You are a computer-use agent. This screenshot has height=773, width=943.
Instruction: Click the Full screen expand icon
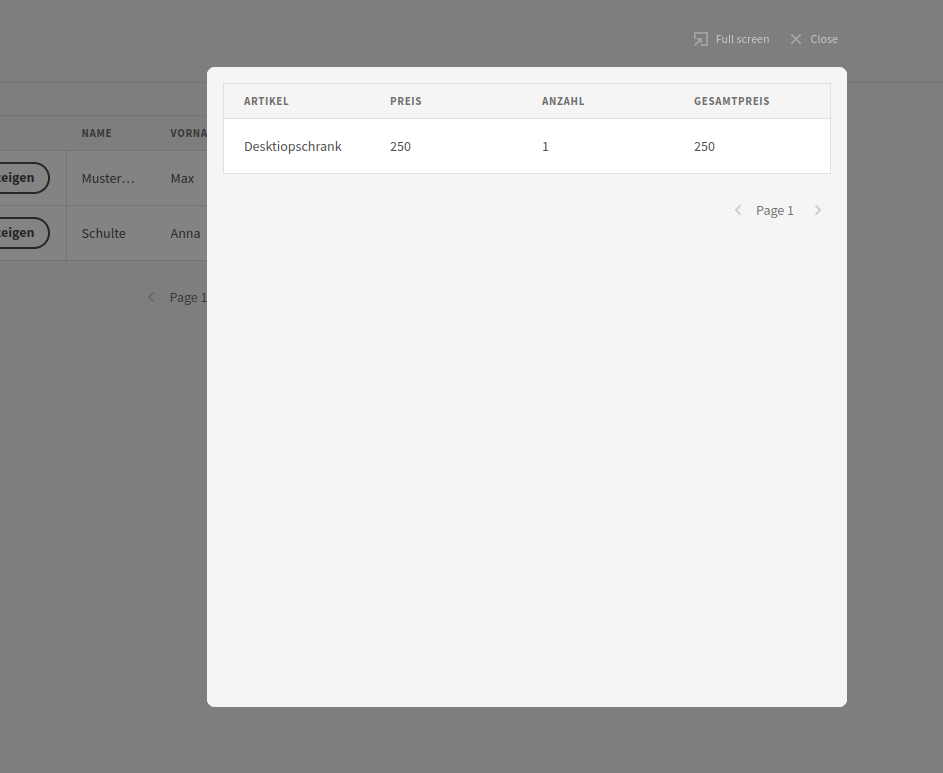coord(701,39)
